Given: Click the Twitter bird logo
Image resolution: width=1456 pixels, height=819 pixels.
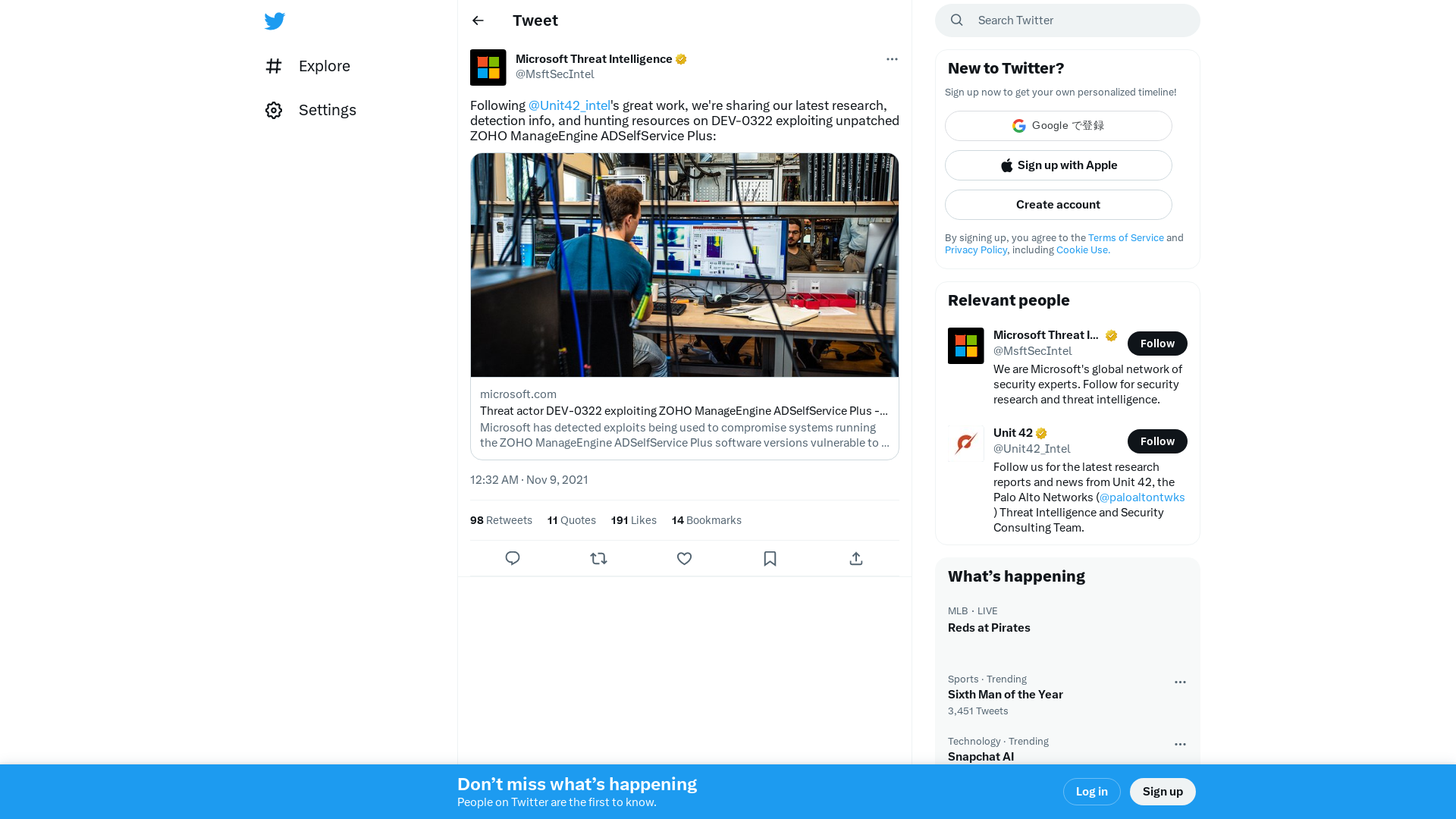Looking at the screenshot, I should pos(275,20).
